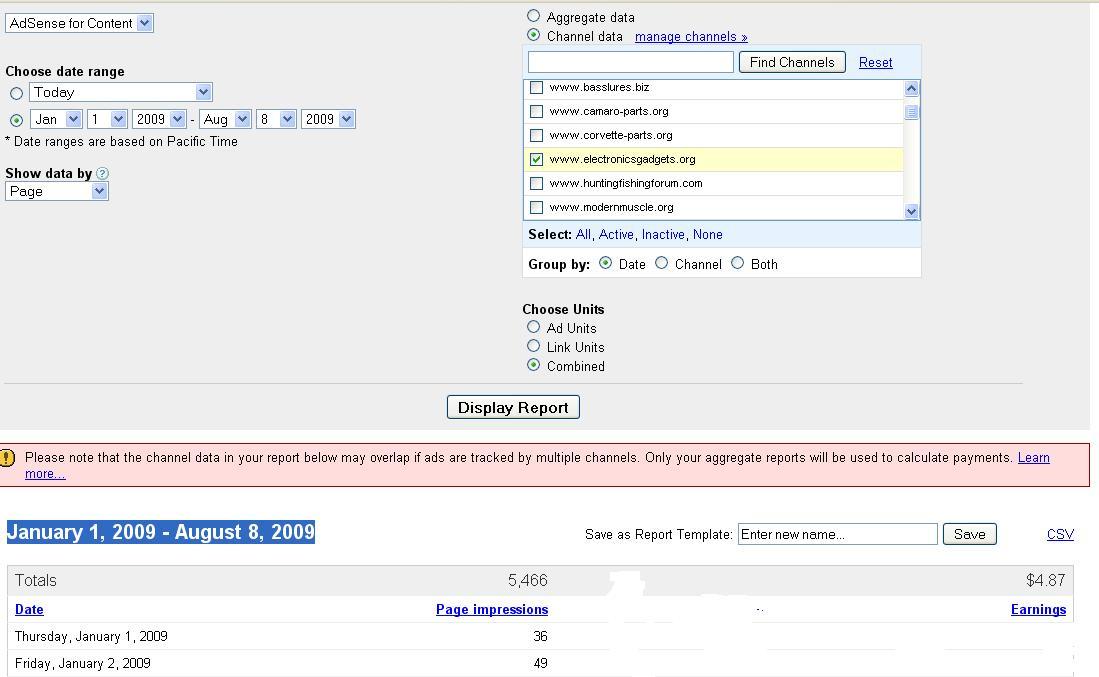Click the Display Report button
Viewport: 1099px width, 677px height.
513,407
